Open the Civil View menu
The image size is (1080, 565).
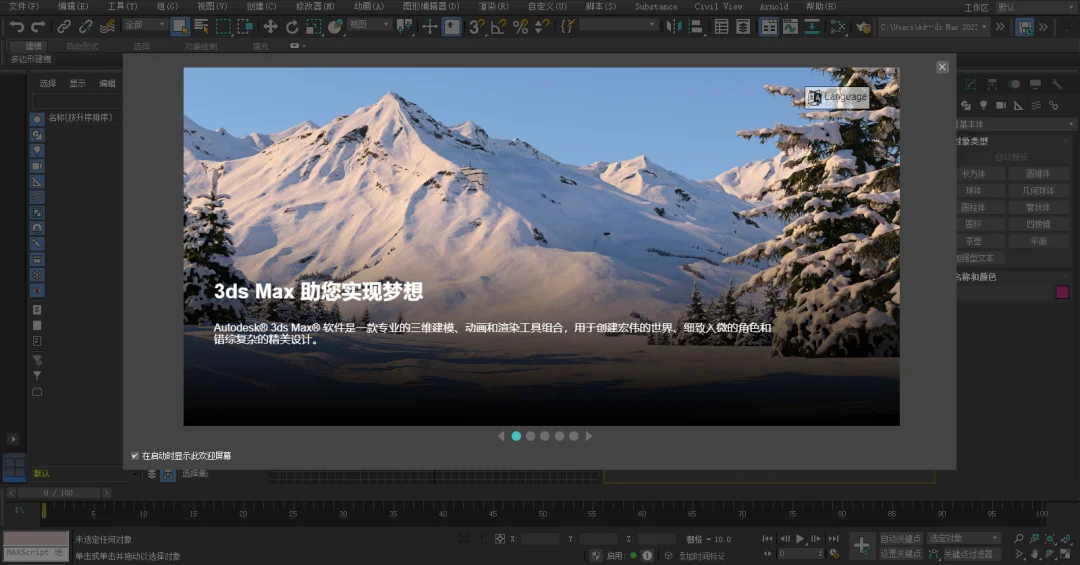coord(718,6)
